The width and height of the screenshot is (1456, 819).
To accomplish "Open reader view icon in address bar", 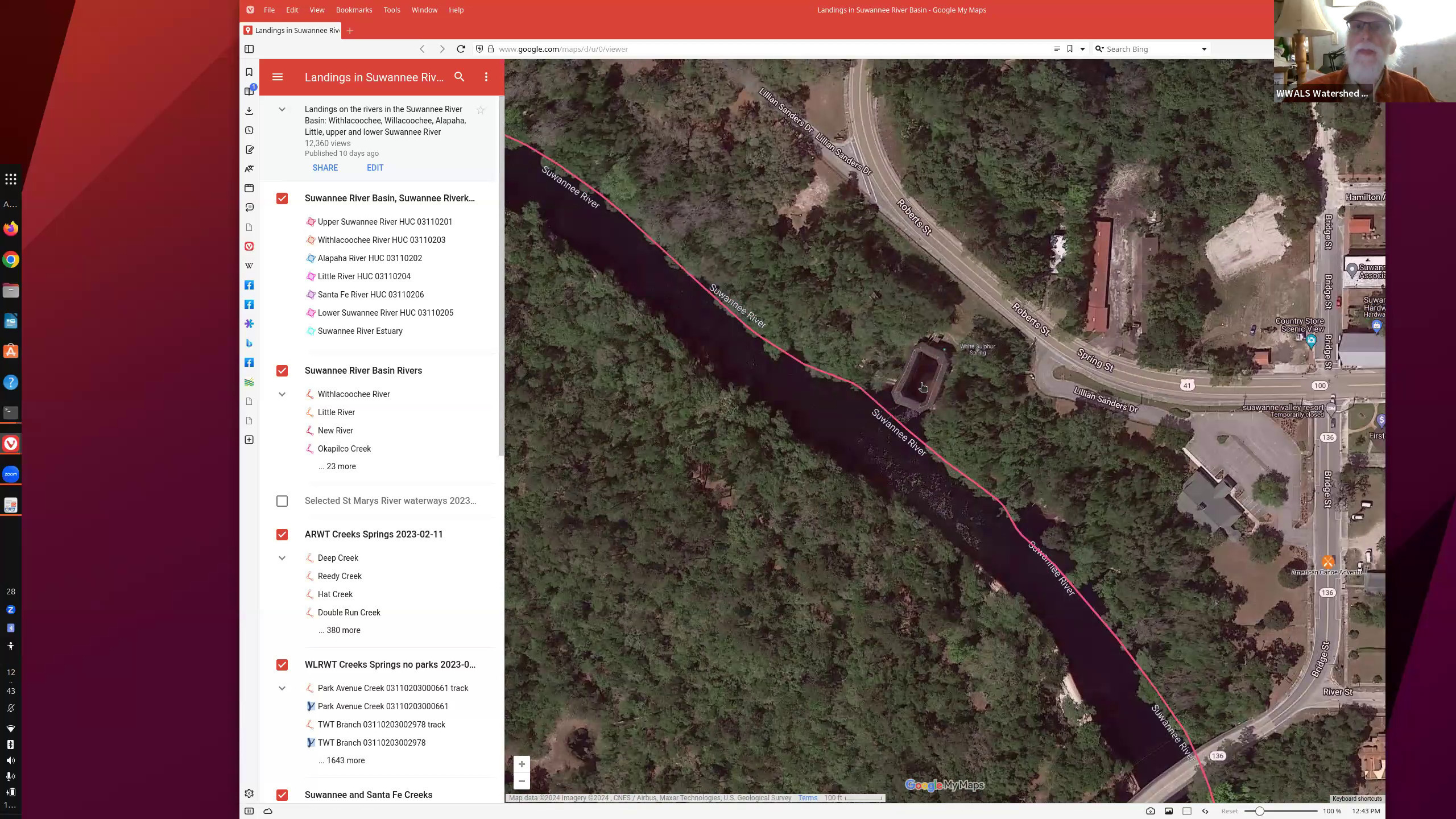I will (x=1057, y=49).
